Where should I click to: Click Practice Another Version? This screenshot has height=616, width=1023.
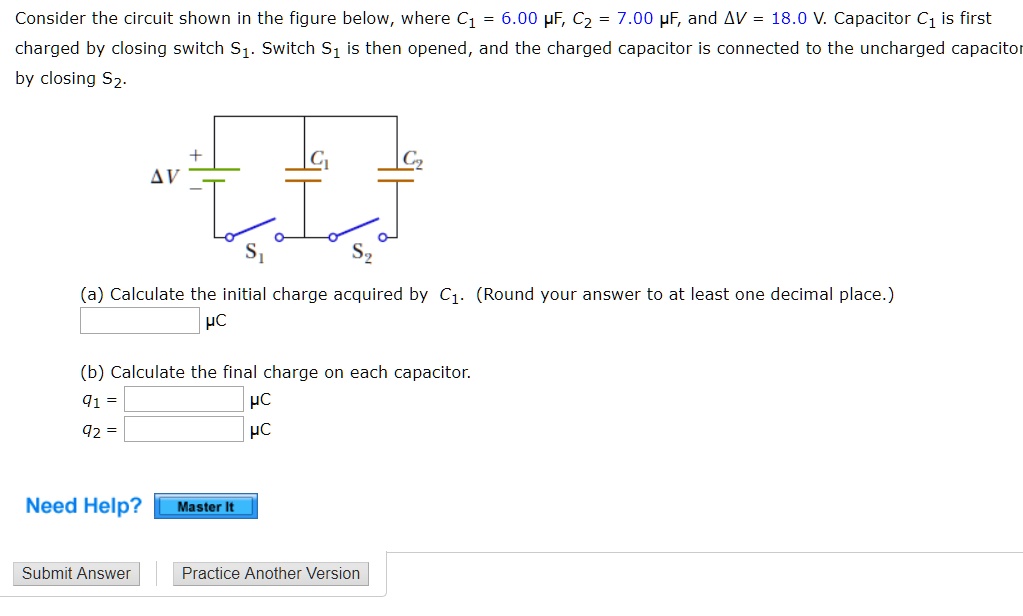[270, 573]
